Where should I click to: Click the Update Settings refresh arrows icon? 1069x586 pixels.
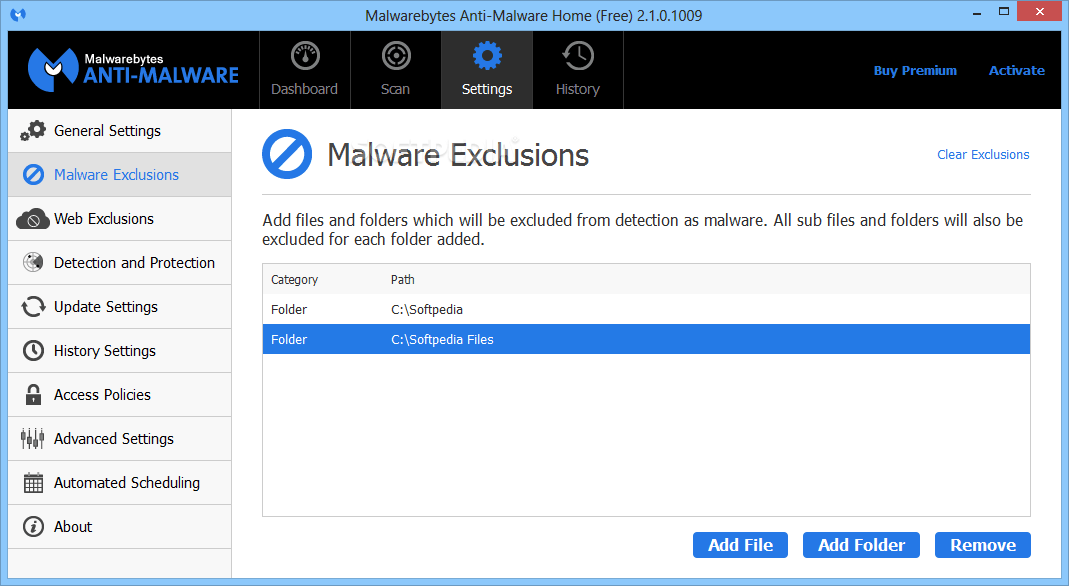(33, 307)
